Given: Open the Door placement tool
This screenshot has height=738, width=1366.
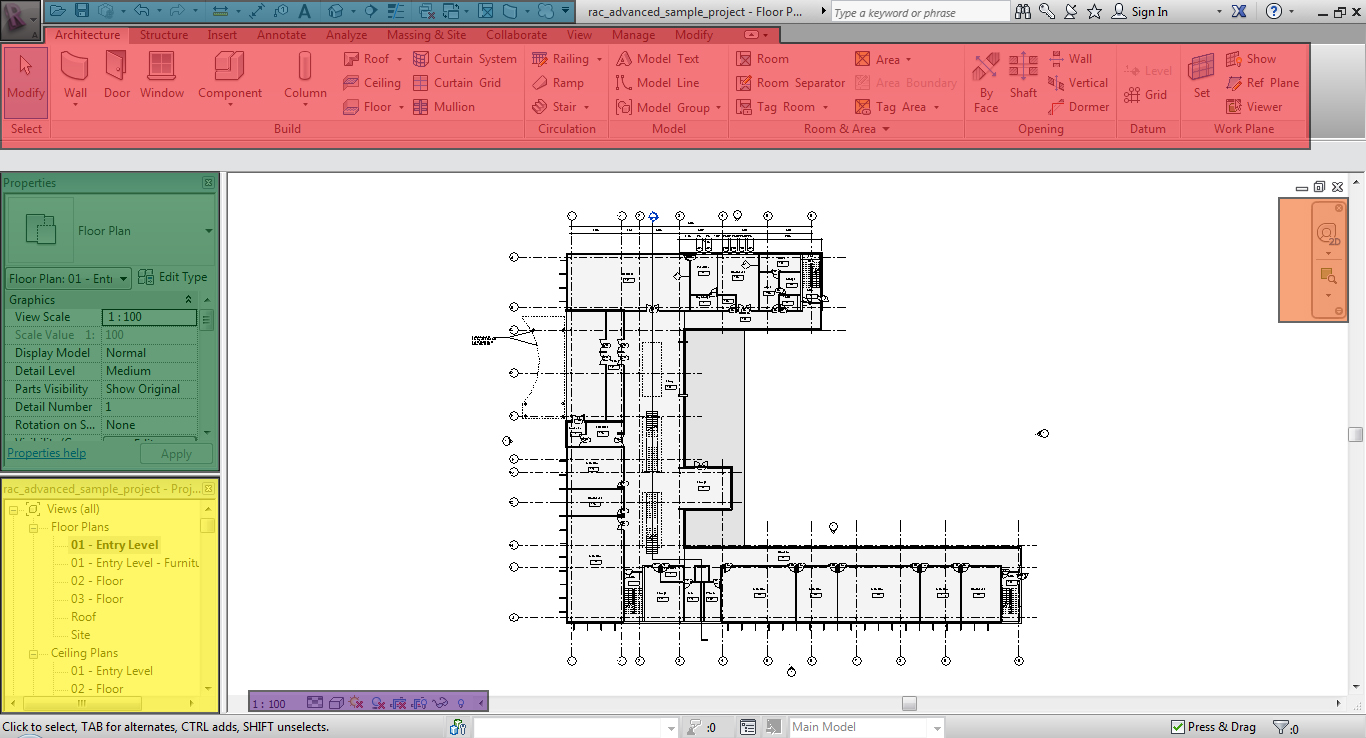Looking at the screenshot, I should click(x=116, y=75).
